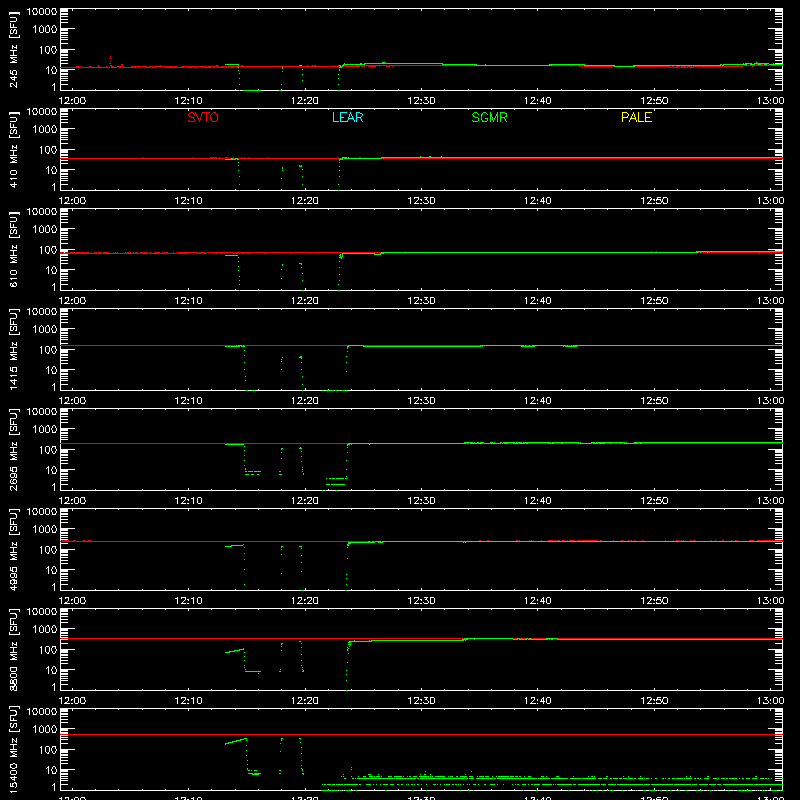The image size is (800, 800).
Task: Click the 12:20 tick label under 8800 MHz plot
Action: 305,701
